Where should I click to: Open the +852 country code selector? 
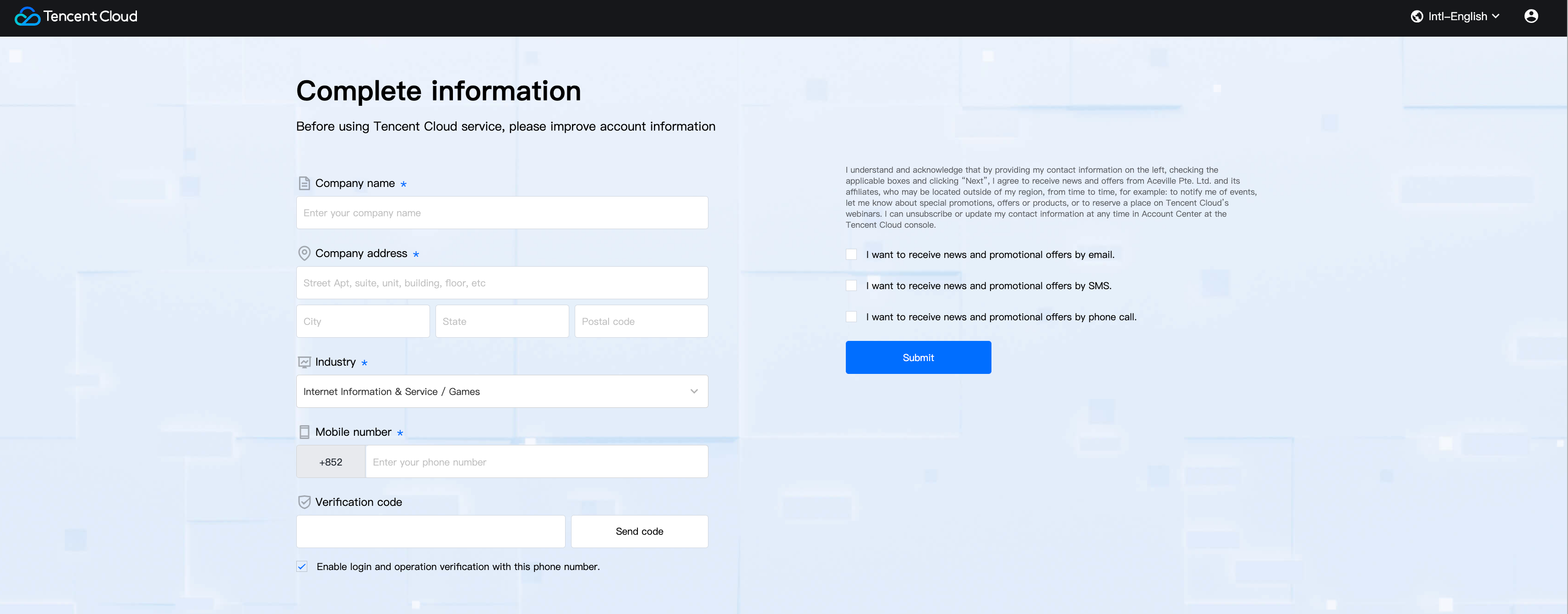(x=331, y=462)
